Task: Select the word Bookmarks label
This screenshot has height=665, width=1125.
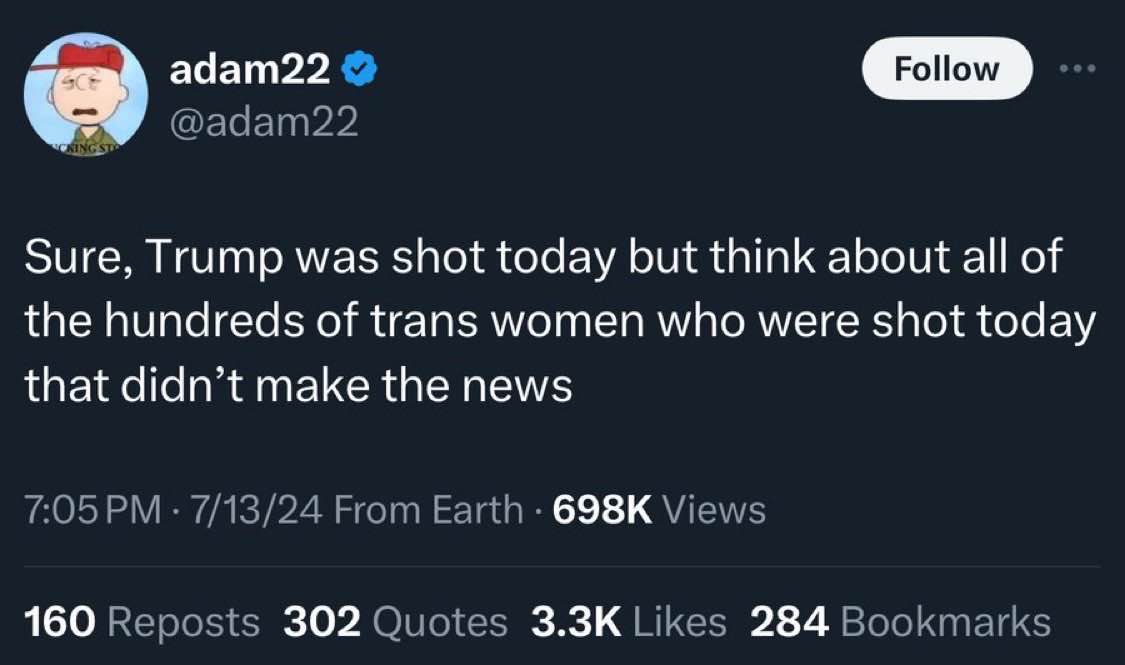Action: [946, 621]
